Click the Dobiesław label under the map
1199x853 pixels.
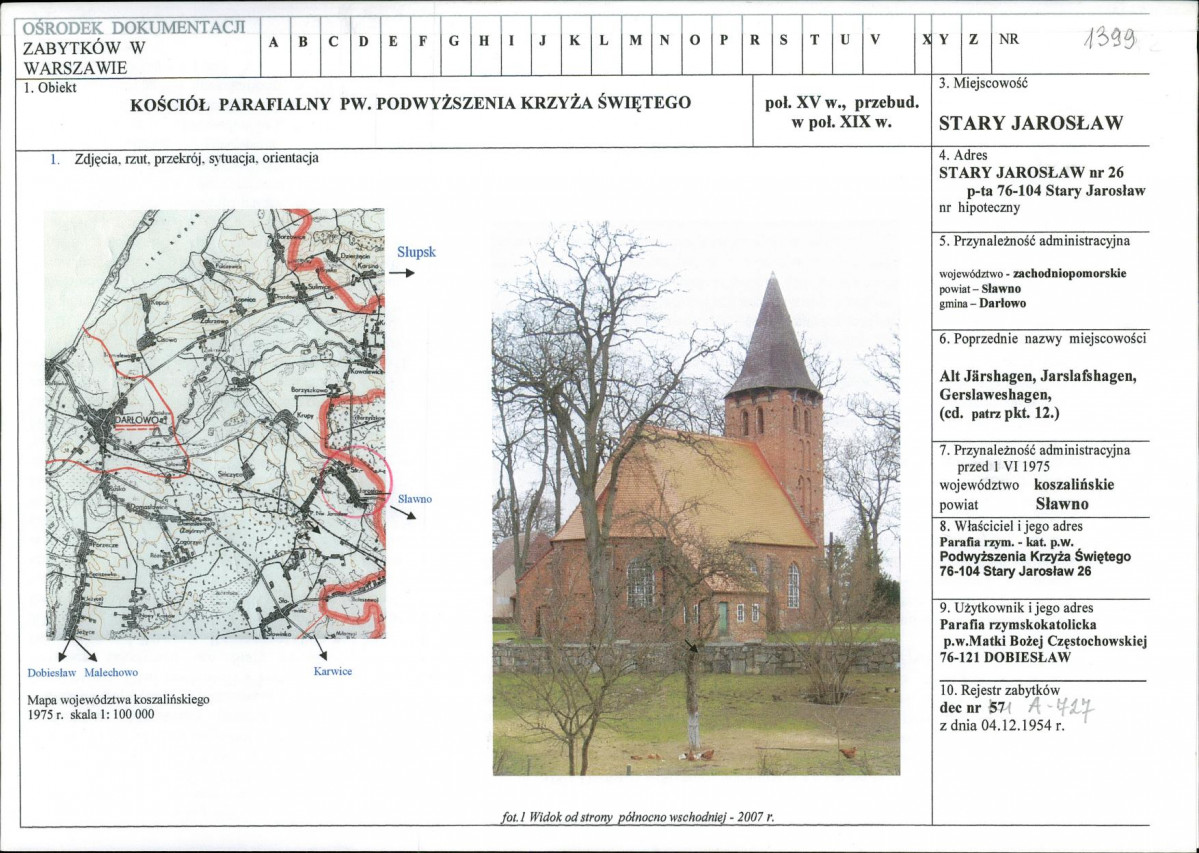52,673
